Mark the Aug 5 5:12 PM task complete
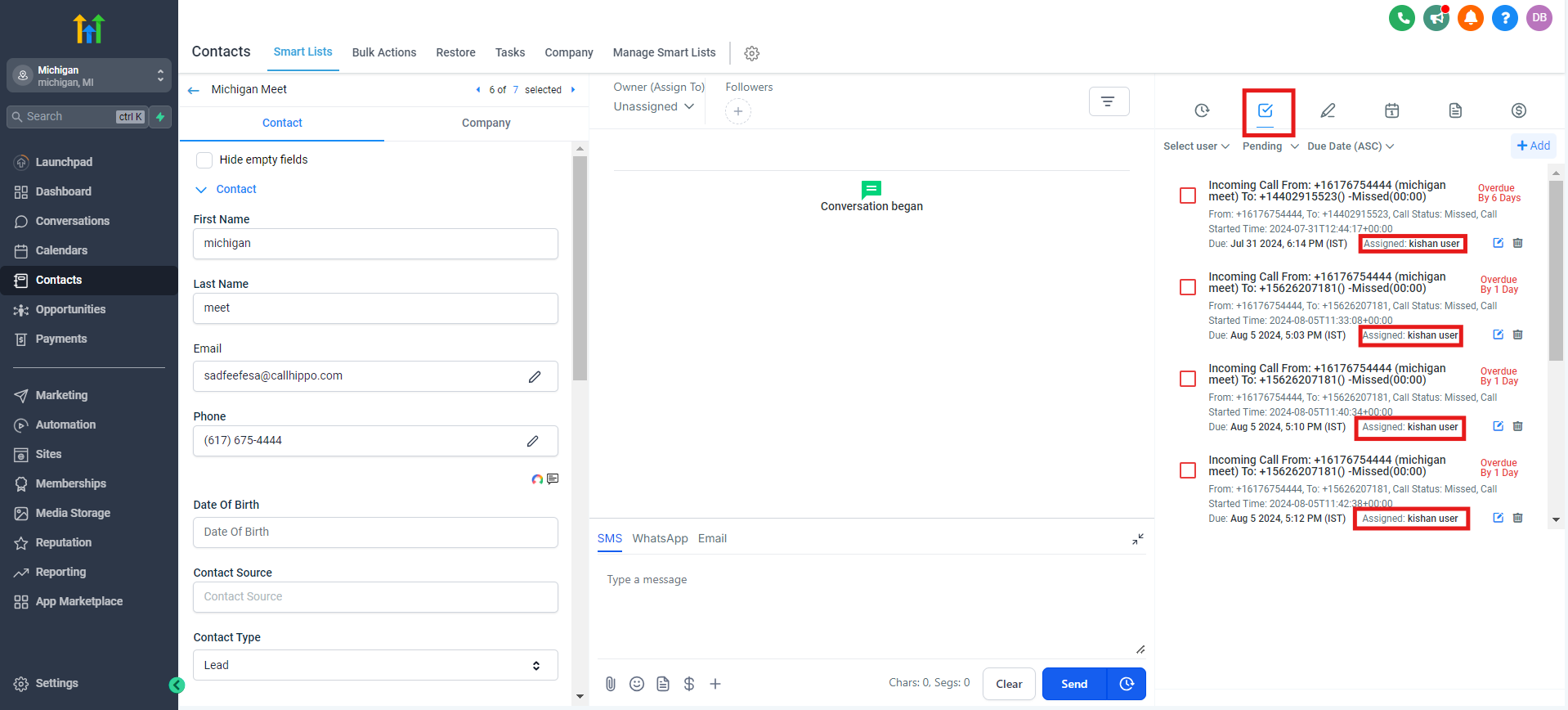Screen dimensions: 1568x710 coord(1188,470)
